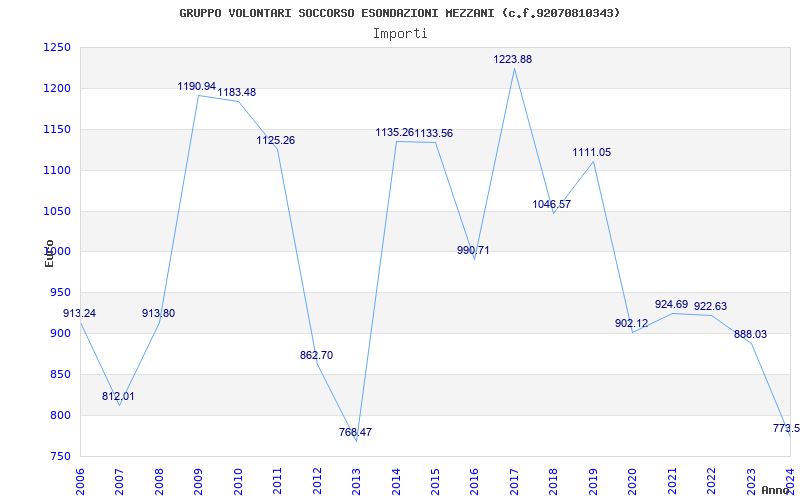
Task: Click the 2022 x-axis year label
Action: click(x=711, y=481)
